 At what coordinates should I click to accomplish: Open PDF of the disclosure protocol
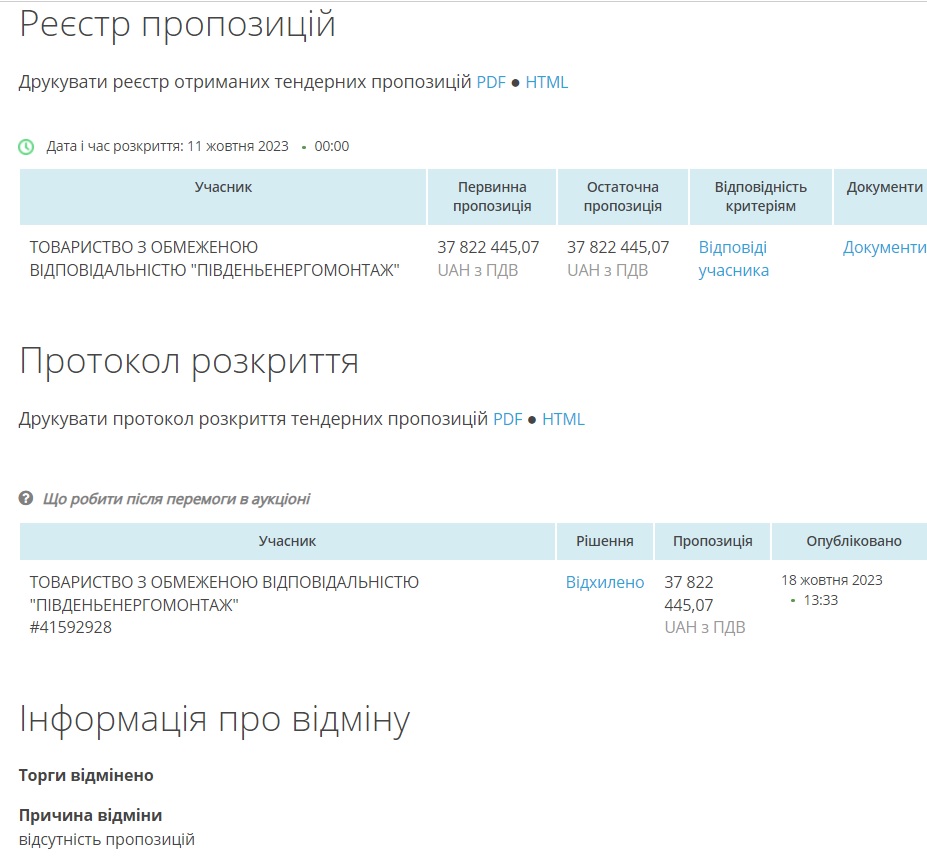click(x=508, y=419)
